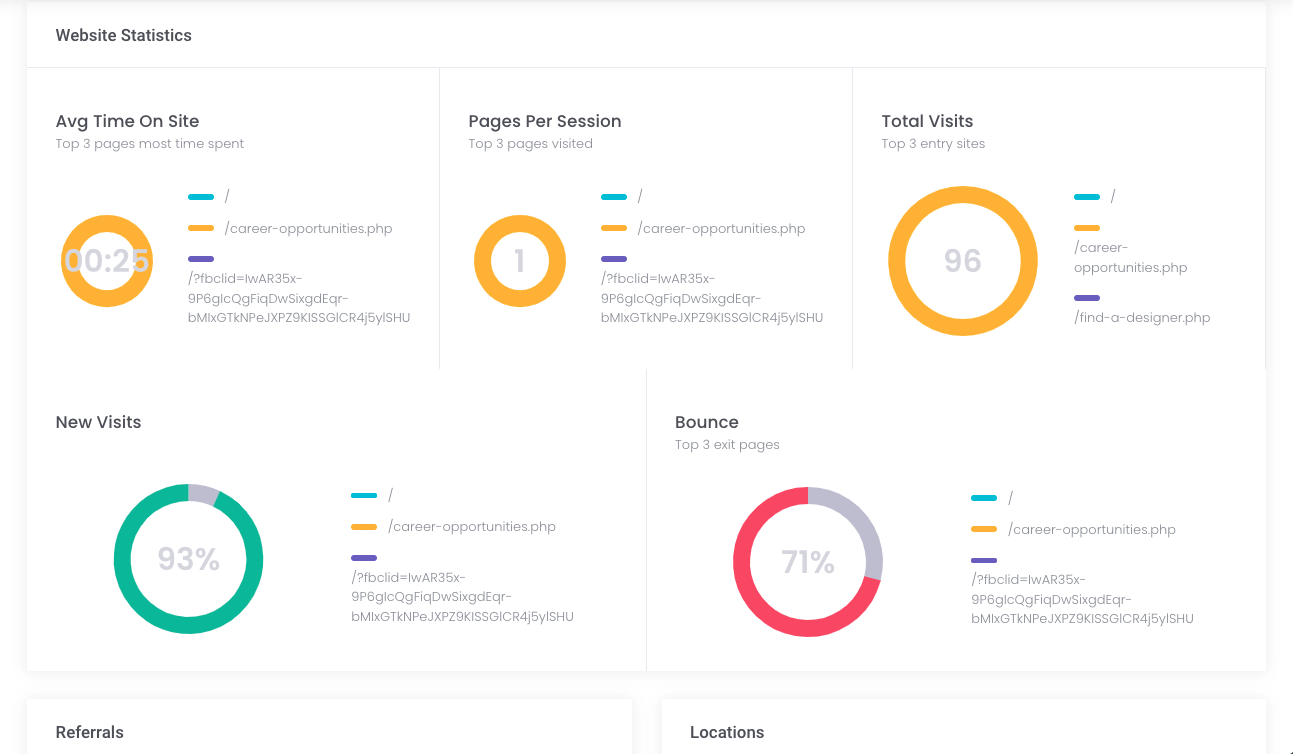
Task: Toggle the teal '/' legend swatch in Avg Time On Site
Action: [201, 197]
